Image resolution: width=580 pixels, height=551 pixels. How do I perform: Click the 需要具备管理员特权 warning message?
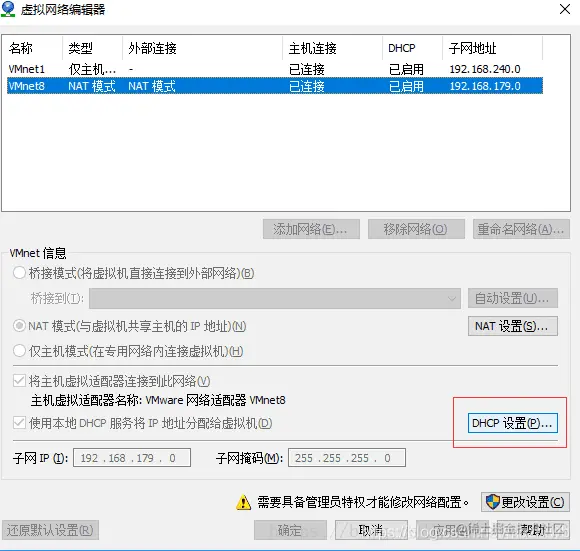tap(363, 502)
